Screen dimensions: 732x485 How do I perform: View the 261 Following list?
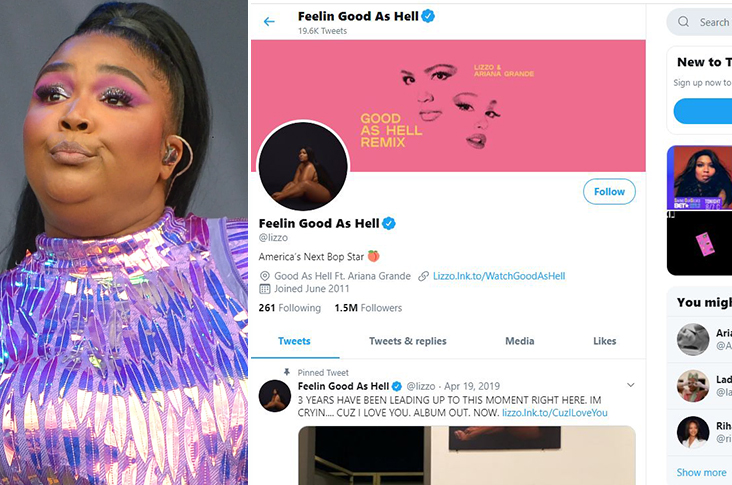(289, 308)
